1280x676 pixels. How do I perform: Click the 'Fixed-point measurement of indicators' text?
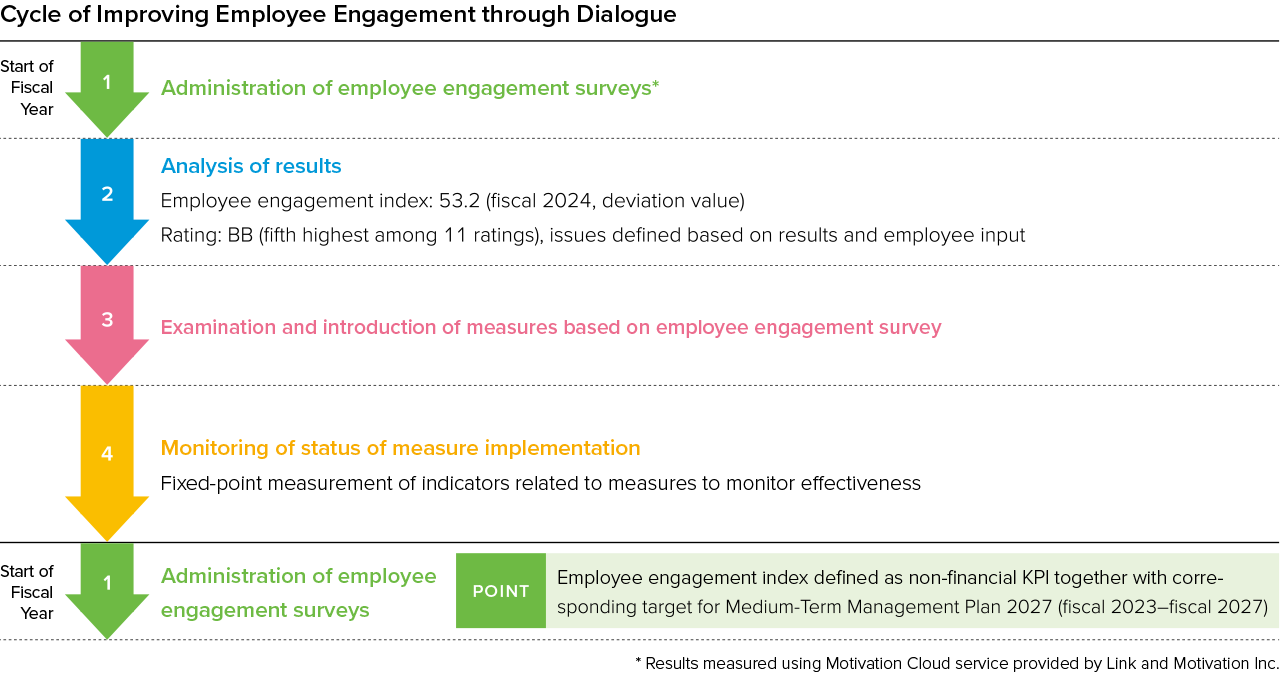tap(541, 483)
